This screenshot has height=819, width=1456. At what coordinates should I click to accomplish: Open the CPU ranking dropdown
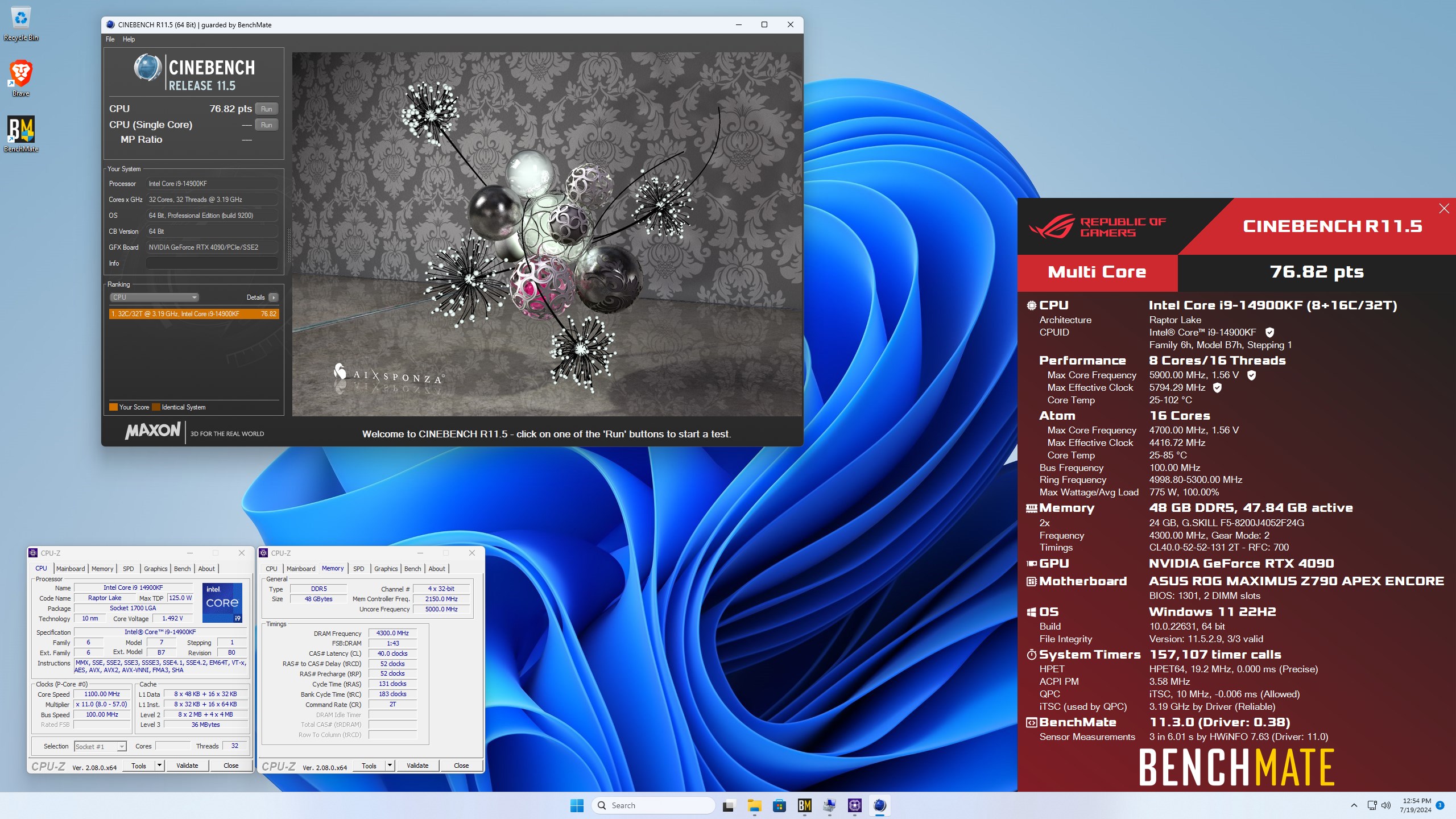pos(154,297)
